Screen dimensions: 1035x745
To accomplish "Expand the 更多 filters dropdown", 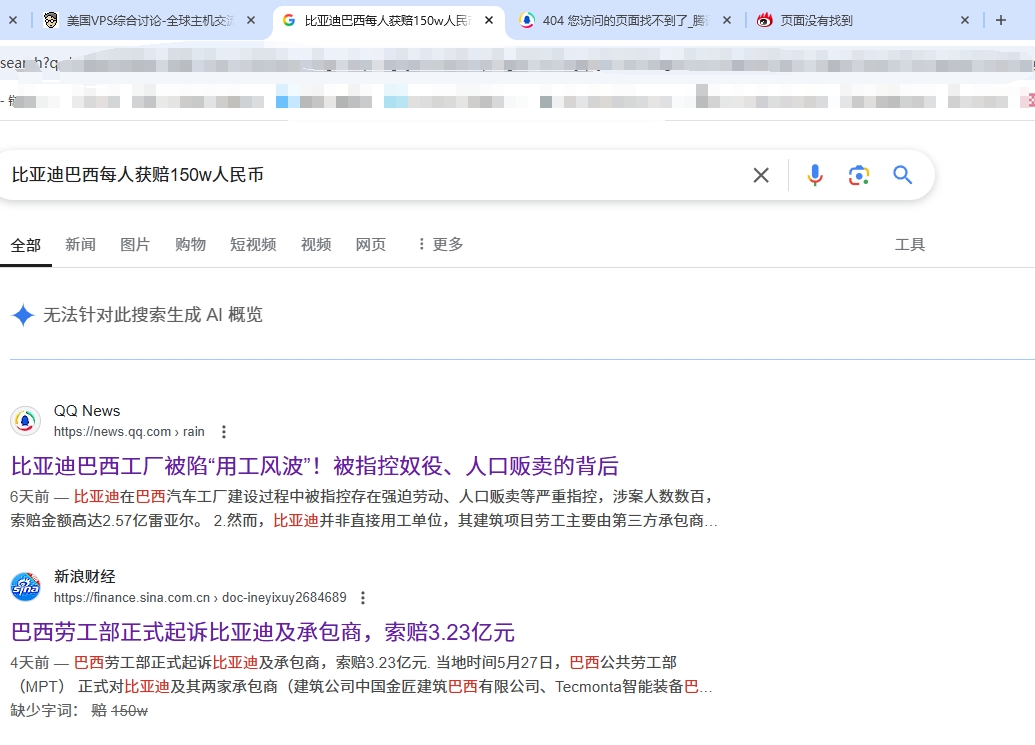I will [440, 245].
